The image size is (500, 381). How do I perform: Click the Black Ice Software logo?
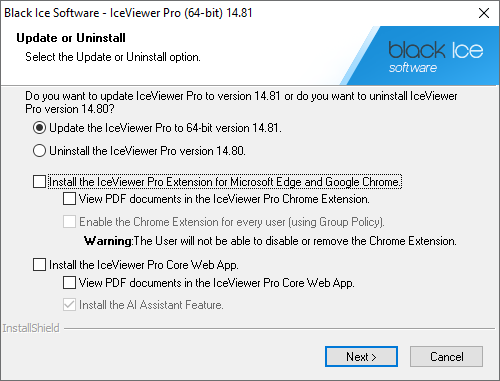(x=435, y=57)
